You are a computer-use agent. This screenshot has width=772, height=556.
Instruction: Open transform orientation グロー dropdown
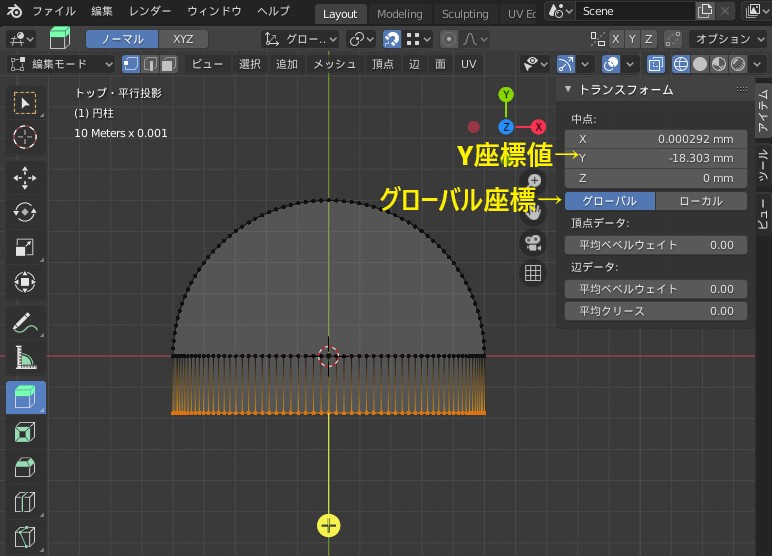point(300,39)
